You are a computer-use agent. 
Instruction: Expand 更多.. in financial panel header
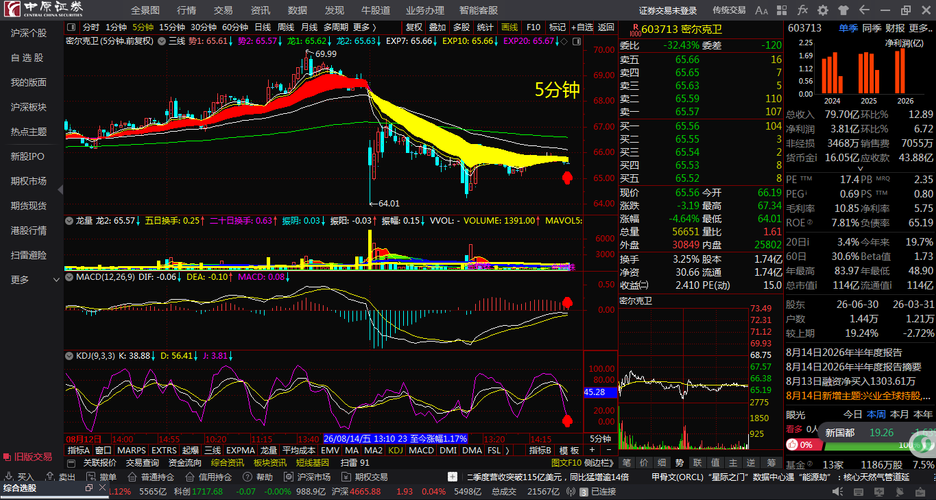point(920,28)
